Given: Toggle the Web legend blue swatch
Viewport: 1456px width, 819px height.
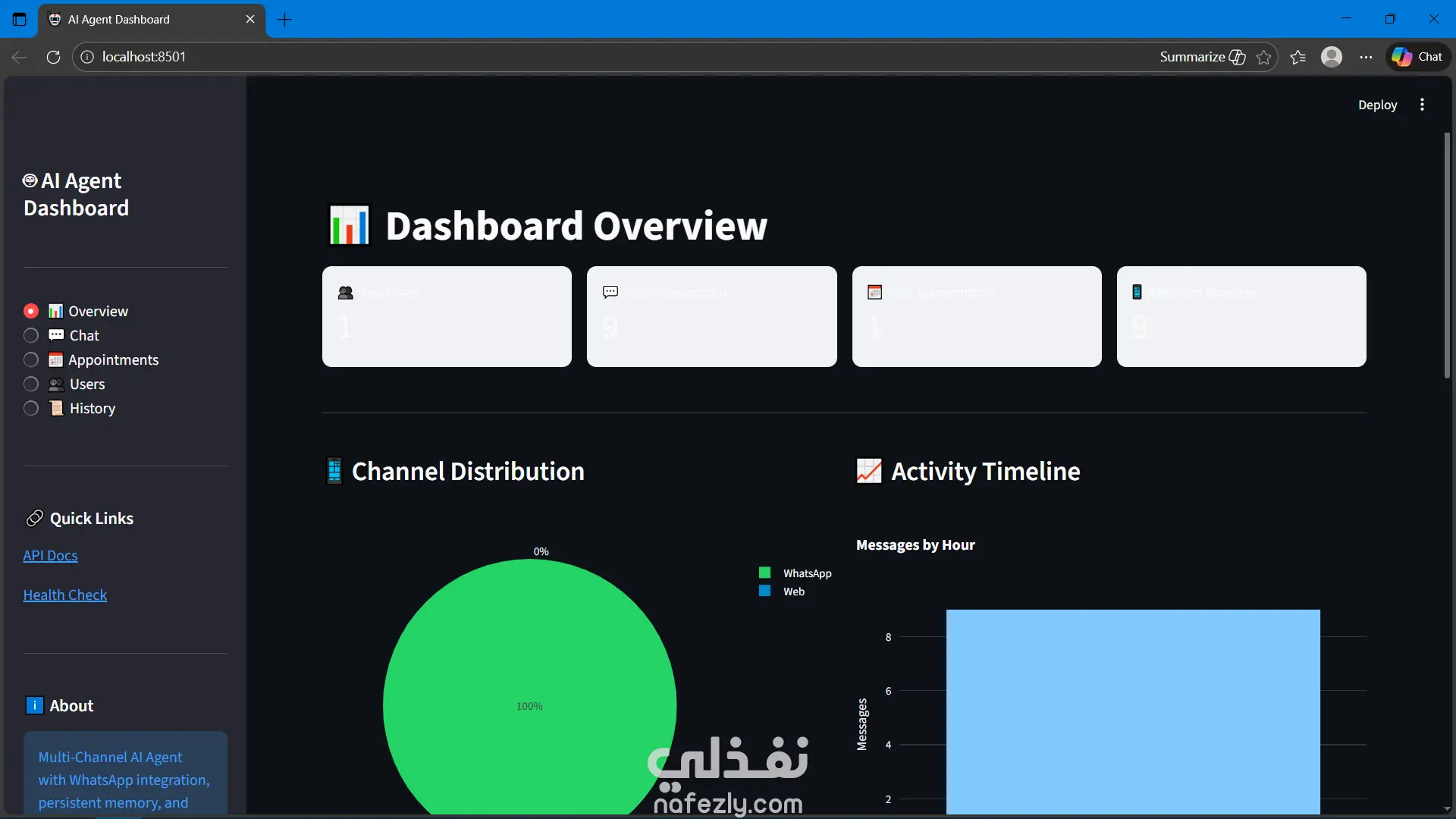Looking at the screenshot, I should [764, 591].
